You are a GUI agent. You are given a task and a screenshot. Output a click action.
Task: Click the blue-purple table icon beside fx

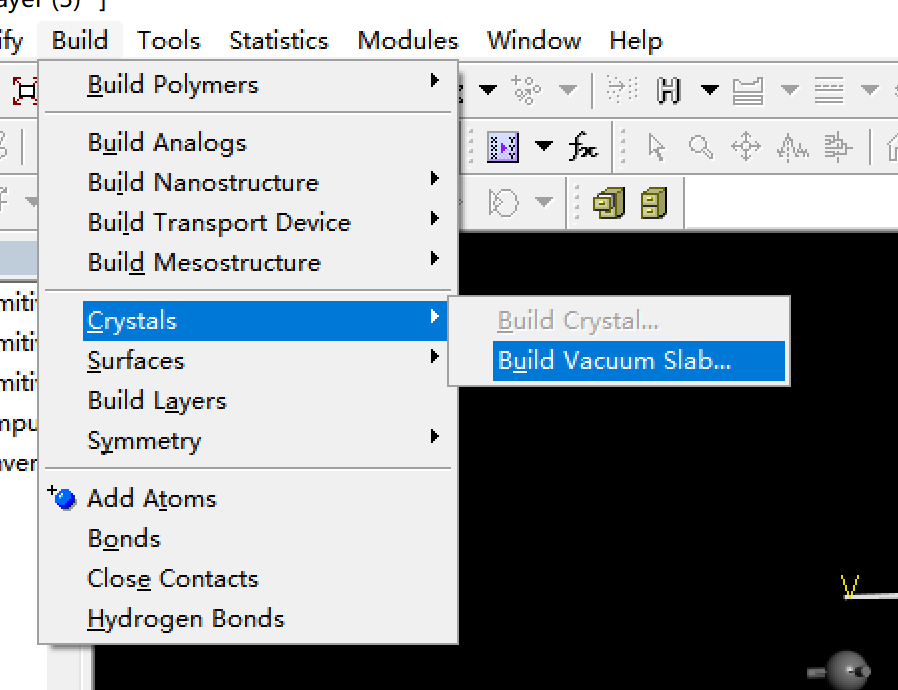pyautogui.click(x=503, y=147)
